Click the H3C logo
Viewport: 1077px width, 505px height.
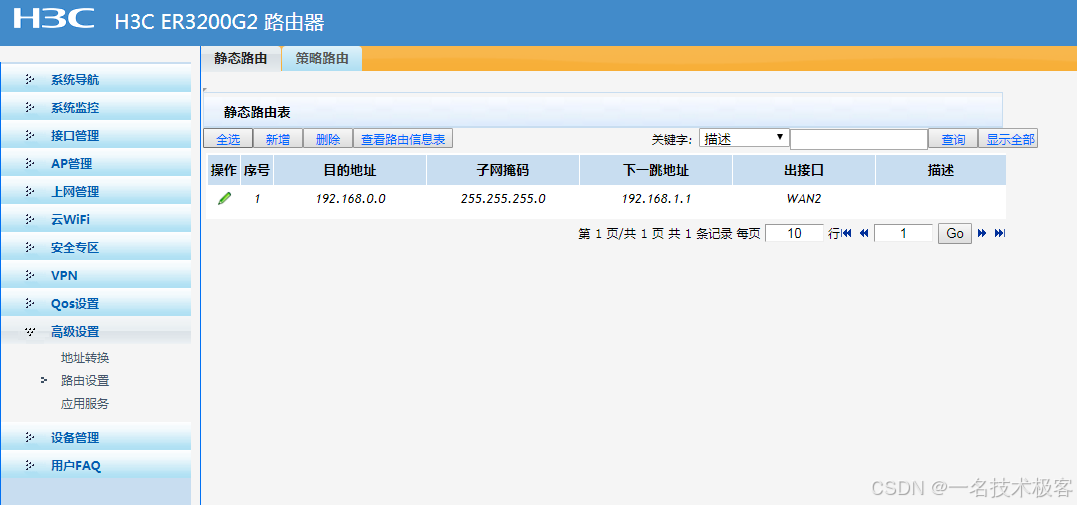coord(54,19)
